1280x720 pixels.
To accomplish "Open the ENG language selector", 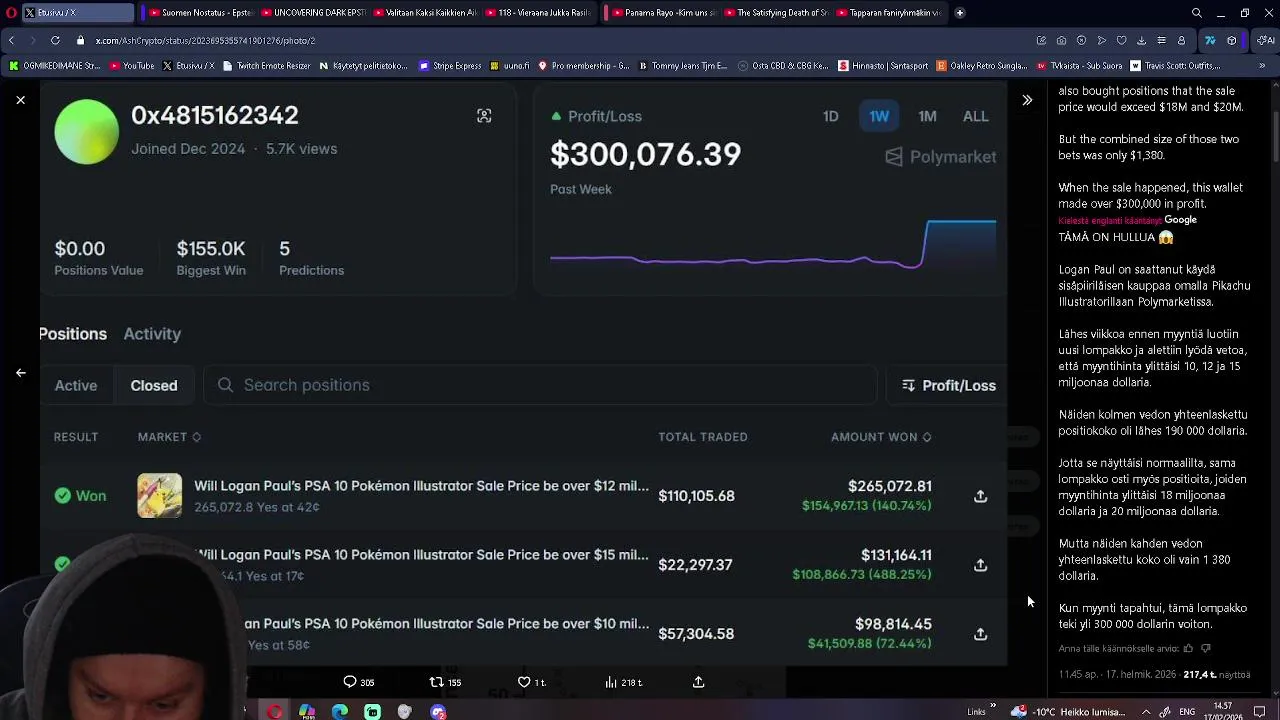I will click(x=1187, y=712).
